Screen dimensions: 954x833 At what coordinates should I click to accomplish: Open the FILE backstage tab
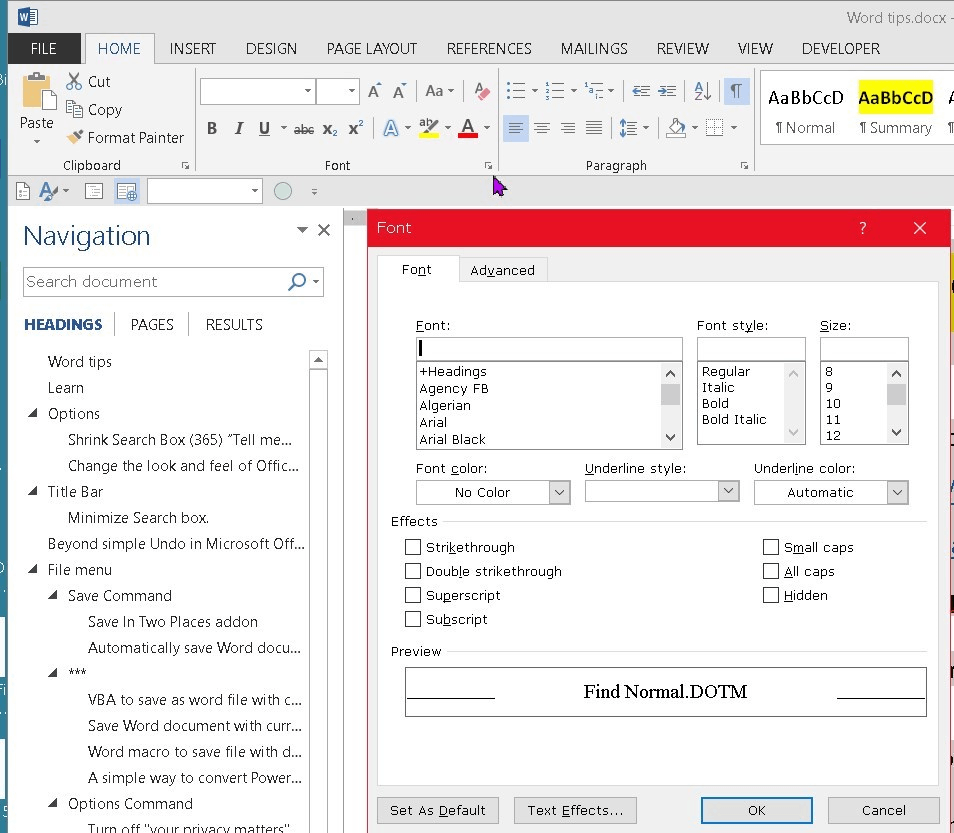click(44, 49)
